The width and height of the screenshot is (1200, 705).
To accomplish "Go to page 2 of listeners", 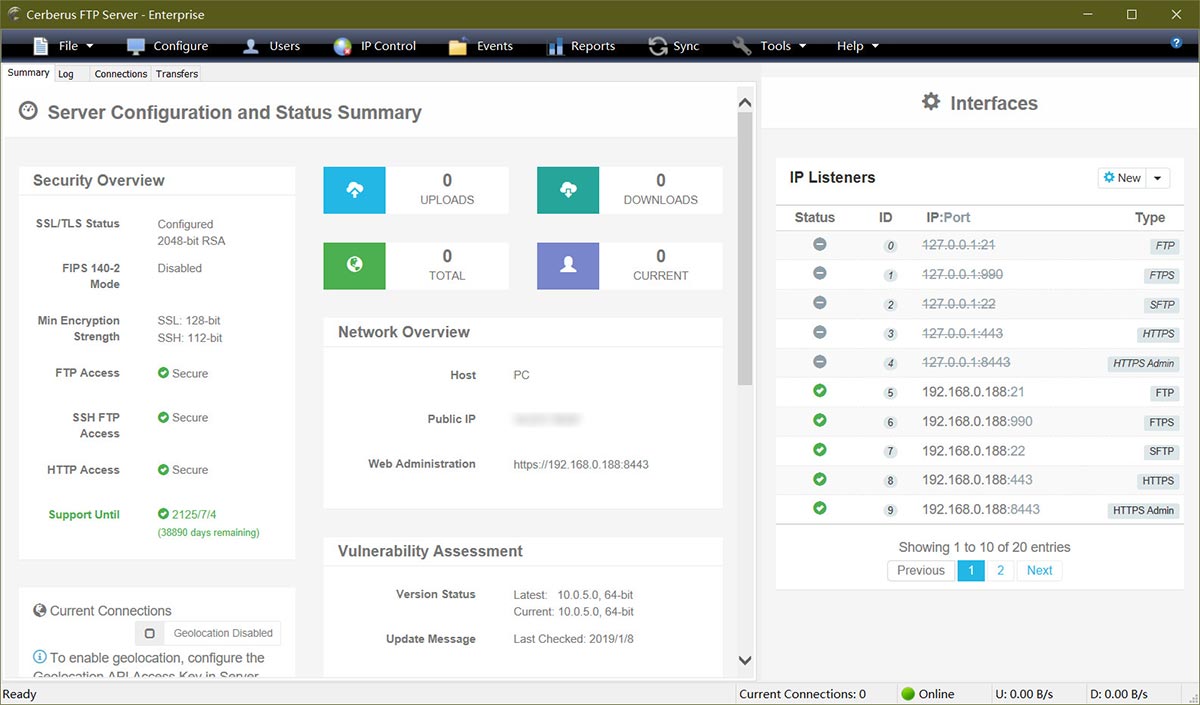I will click(x=1000, y=570).
